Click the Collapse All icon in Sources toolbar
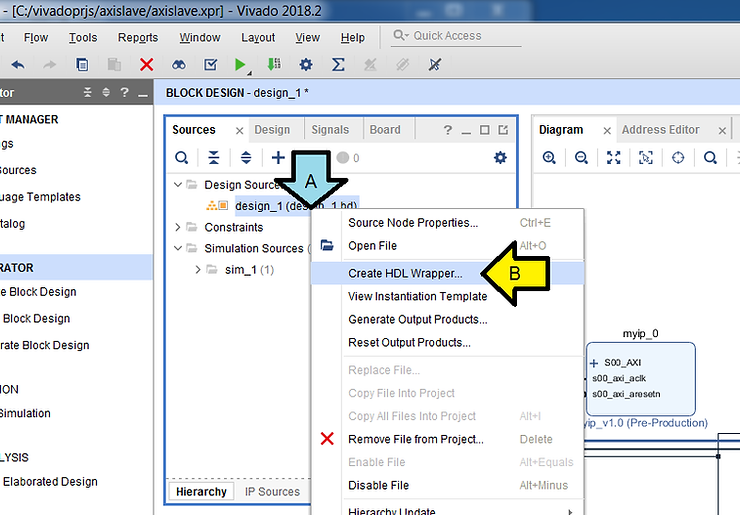This screenshot has width=740, height=515. [214, 158]
